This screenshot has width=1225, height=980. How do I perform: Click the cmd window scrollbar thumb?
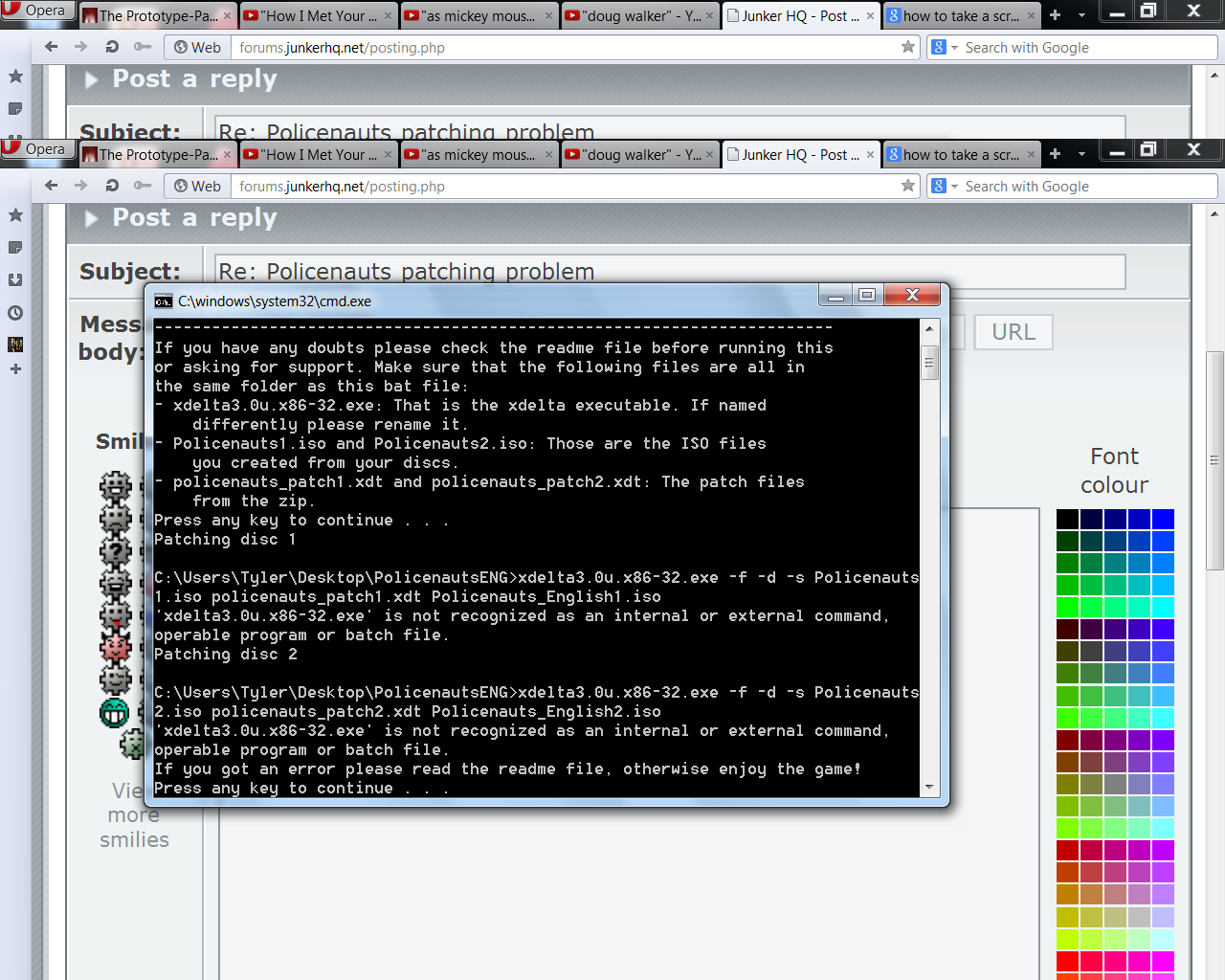click(x=929, y=364)
